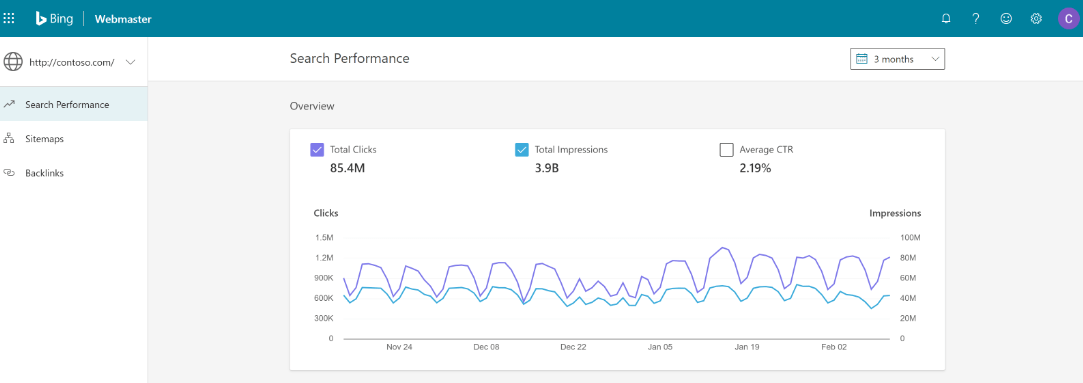Click the 100M impressions axis tick
1083x383 pixels.
[910, 238]
